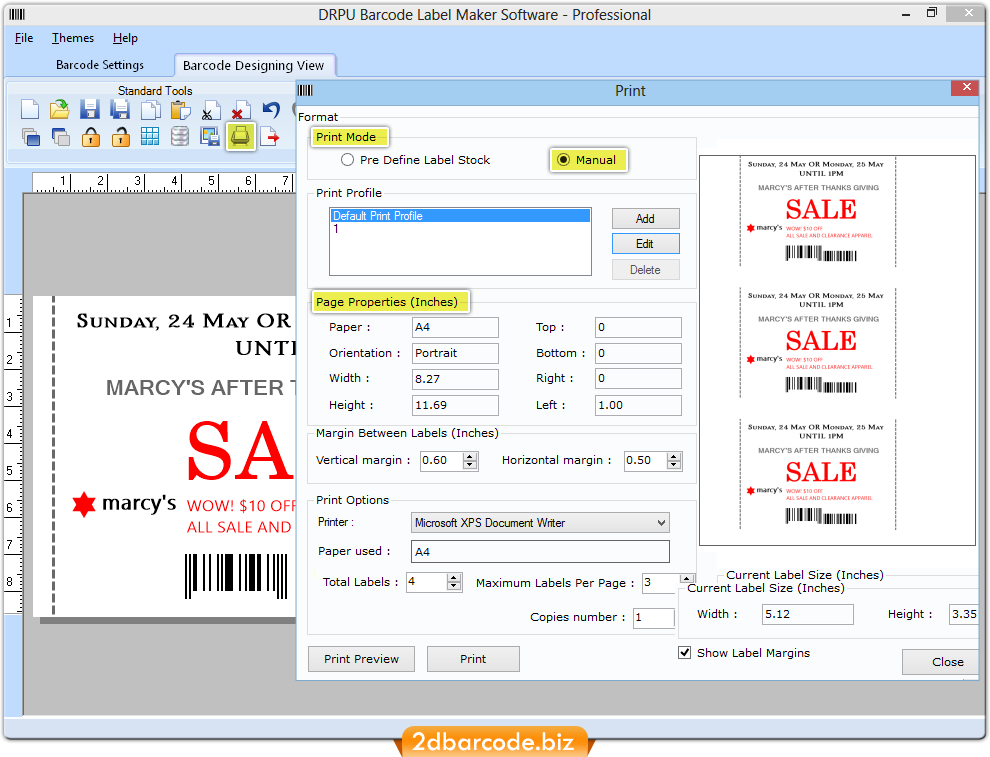Image resolution: width=990 pixels, height=757 pixels.
Task: Paste from clipboard in Standard Tools
Action: [x=181, y=110]
